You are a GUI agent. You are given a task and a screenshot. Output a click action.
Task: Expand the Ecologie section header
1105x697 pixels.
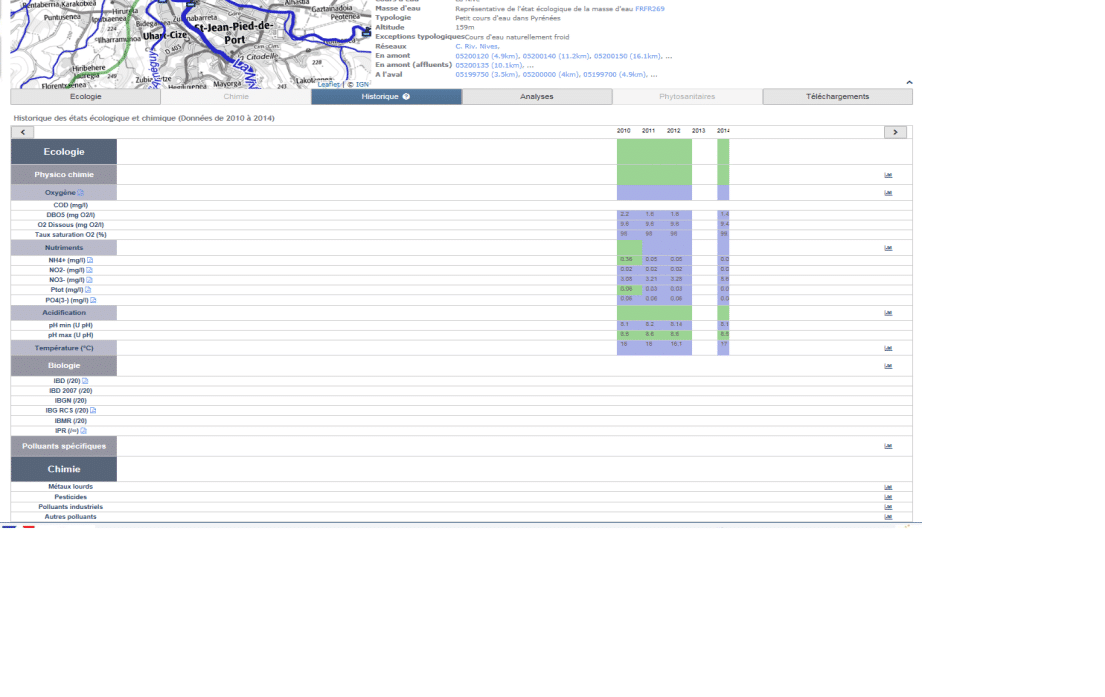(64, 152)
